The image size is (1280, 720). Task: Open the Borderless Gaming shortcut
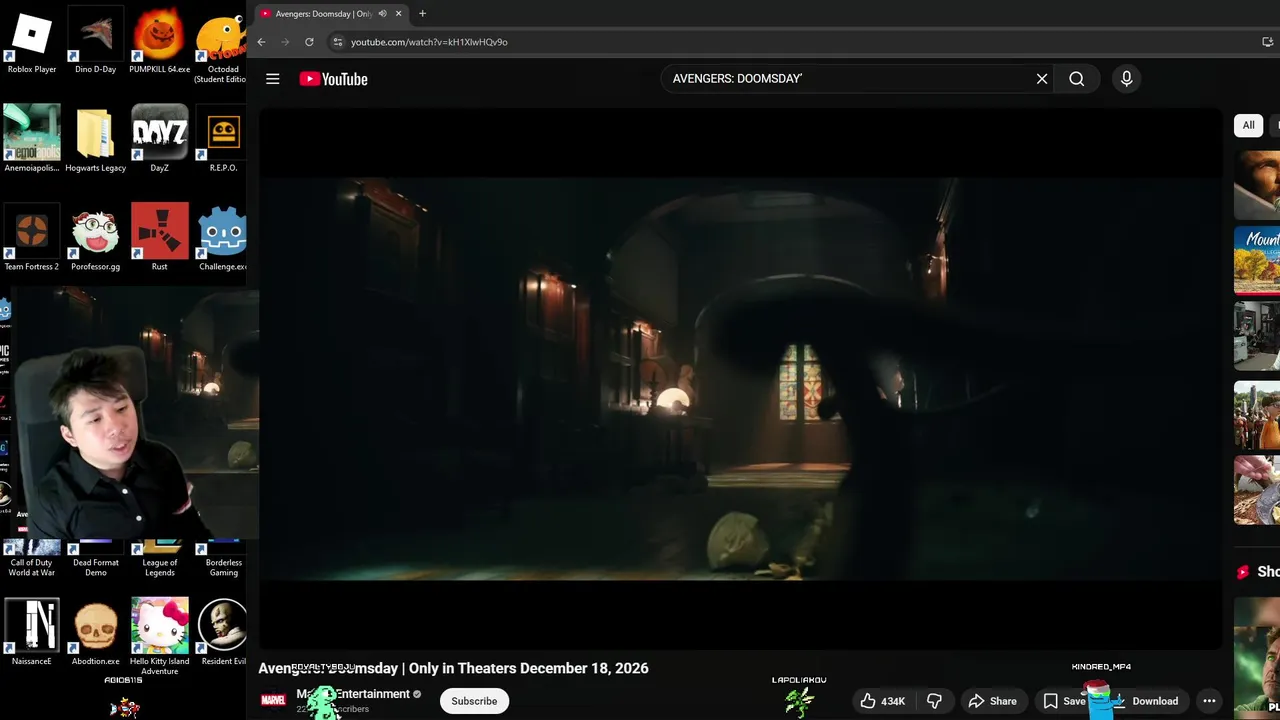click(x=223, y=559)
